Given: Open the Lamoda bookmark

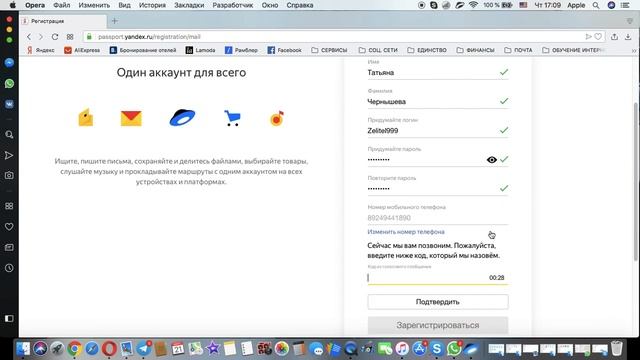Looking at the screenshot, I should [x=200, y=50].
